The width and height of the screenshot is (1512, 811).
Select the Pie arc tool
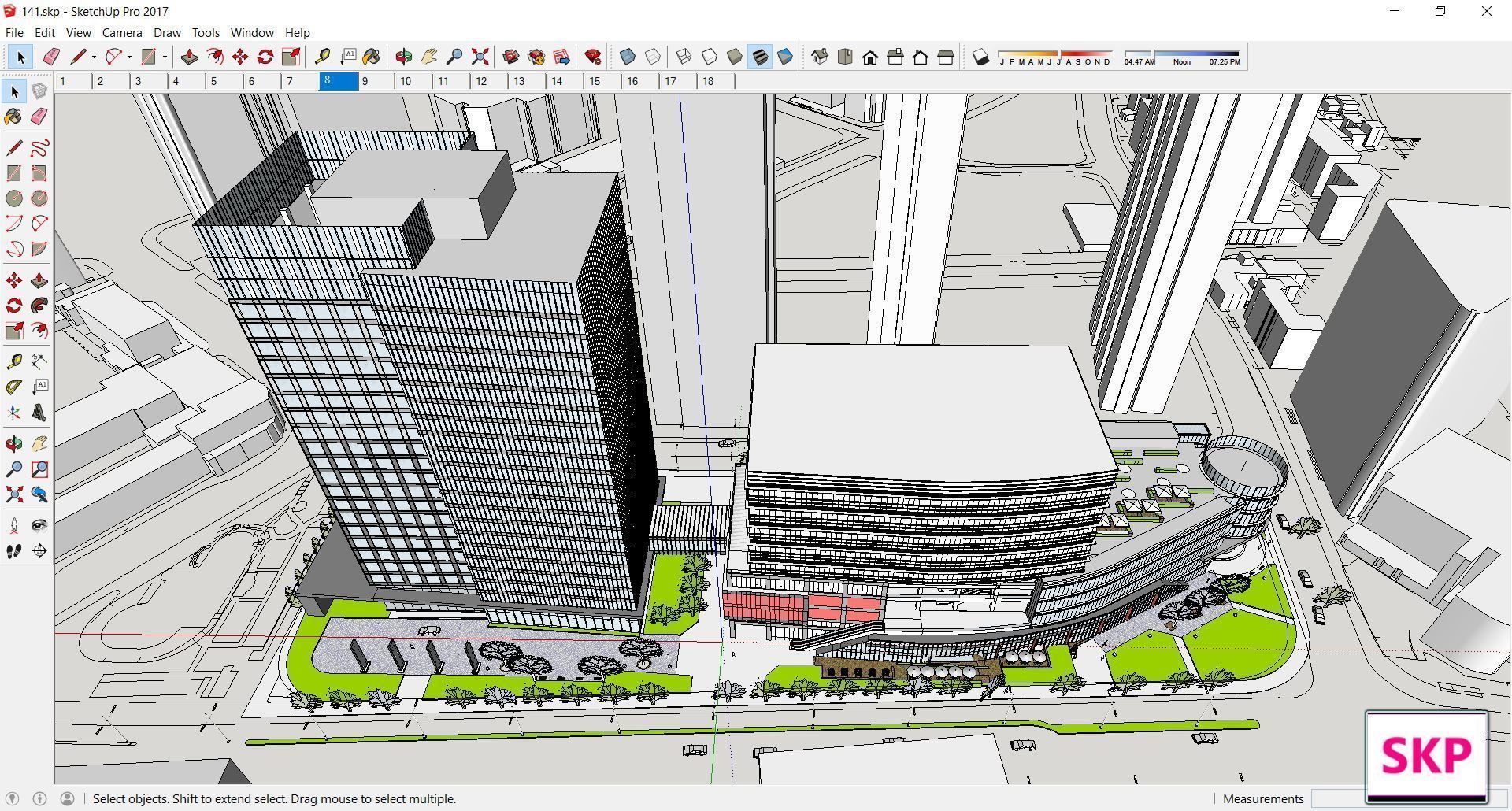[x=39, y=249]
